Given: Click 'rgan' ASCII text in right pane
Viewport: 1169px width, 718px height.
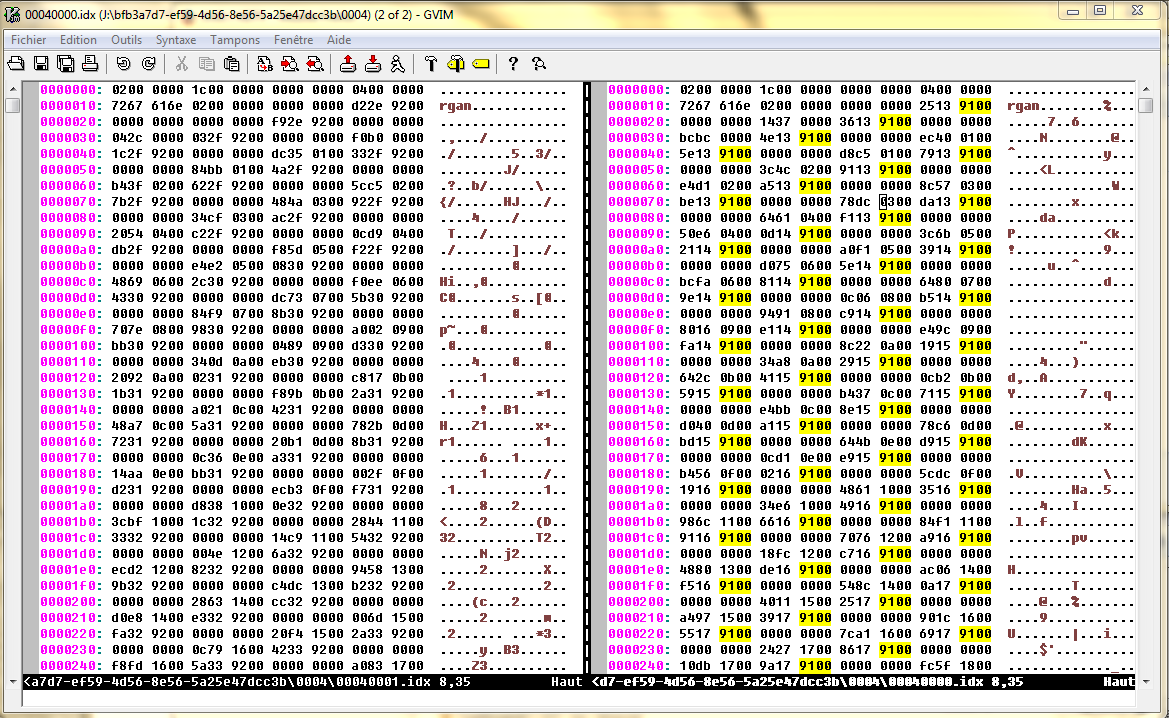Looking at the screenshot, I should [x=1024, y=106].
